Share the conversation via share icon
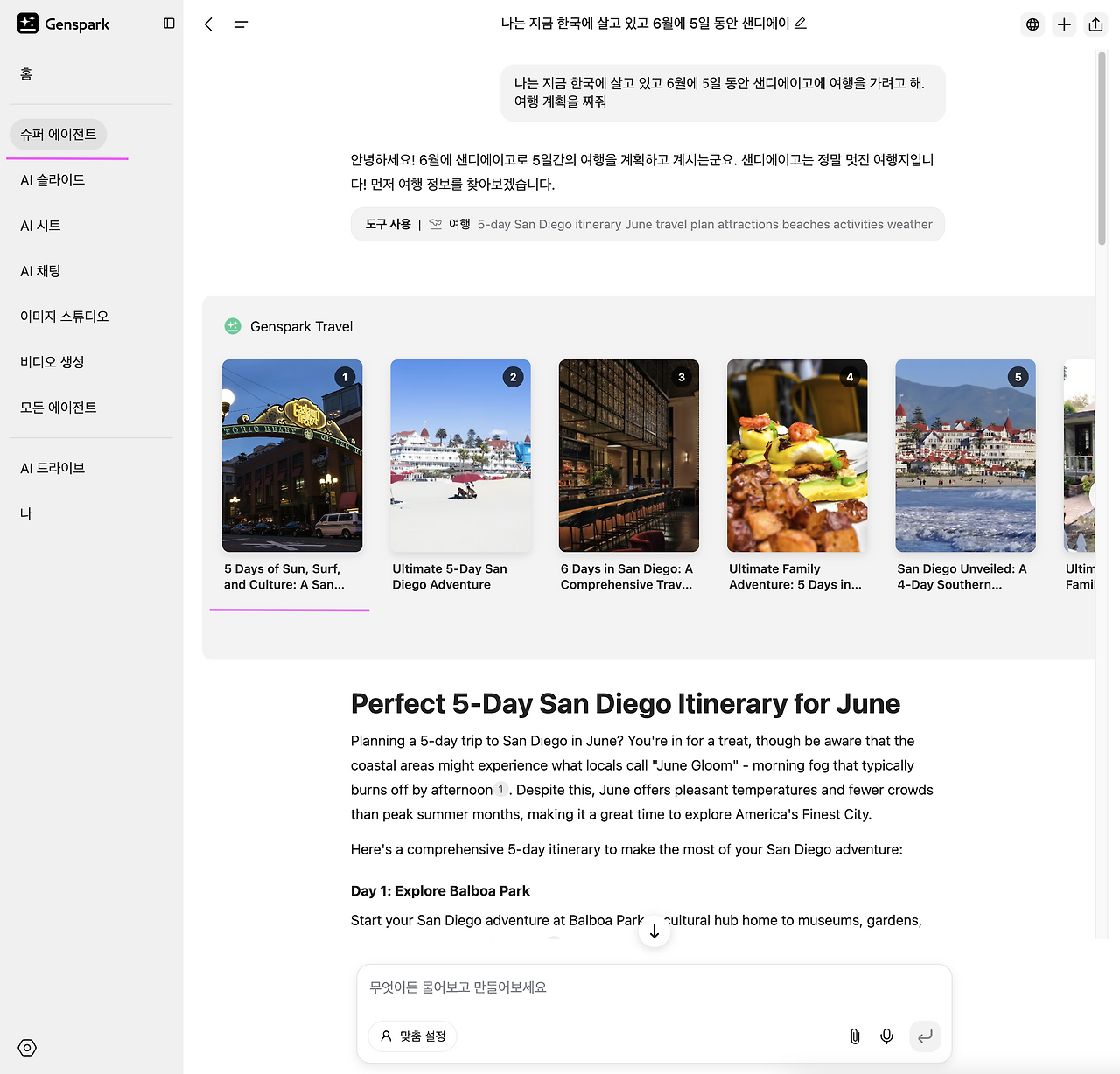Image resolution: width=1120 pixels, height=1074 pixels. click(x=1095, y=24)
